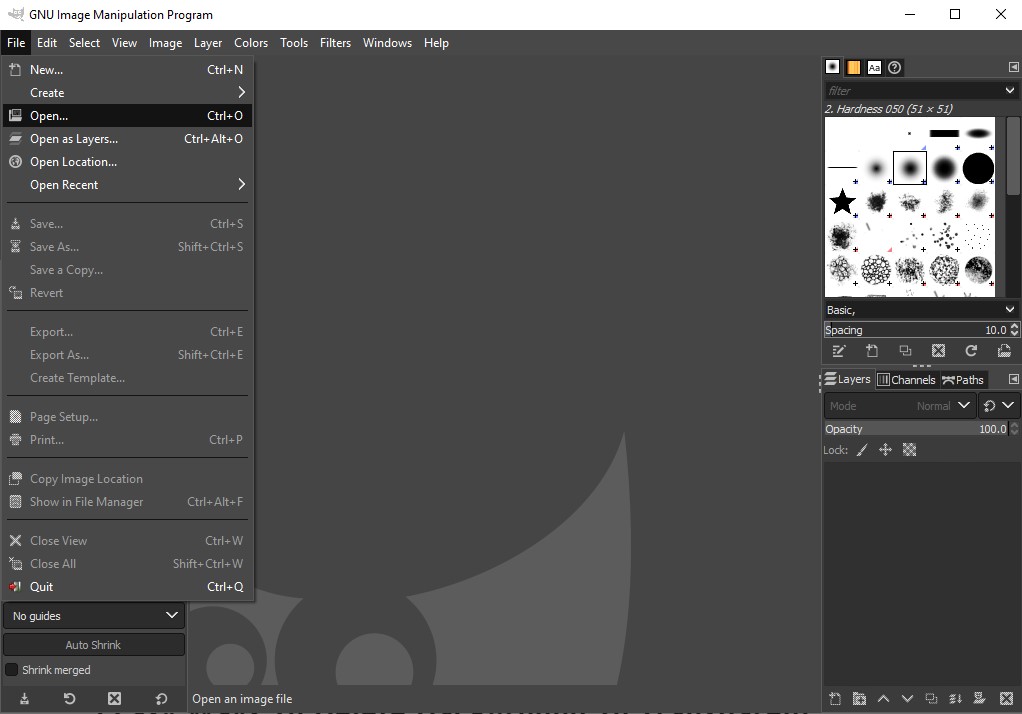This screenshot has height=714, width=1022.
Task: Open the No guides dropdown
Action: 93,615
